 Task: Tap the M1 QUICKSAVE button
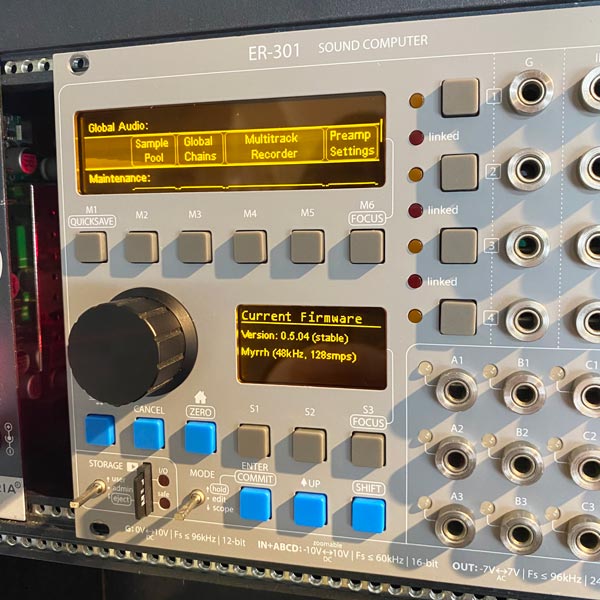click(x=91, y=247)
